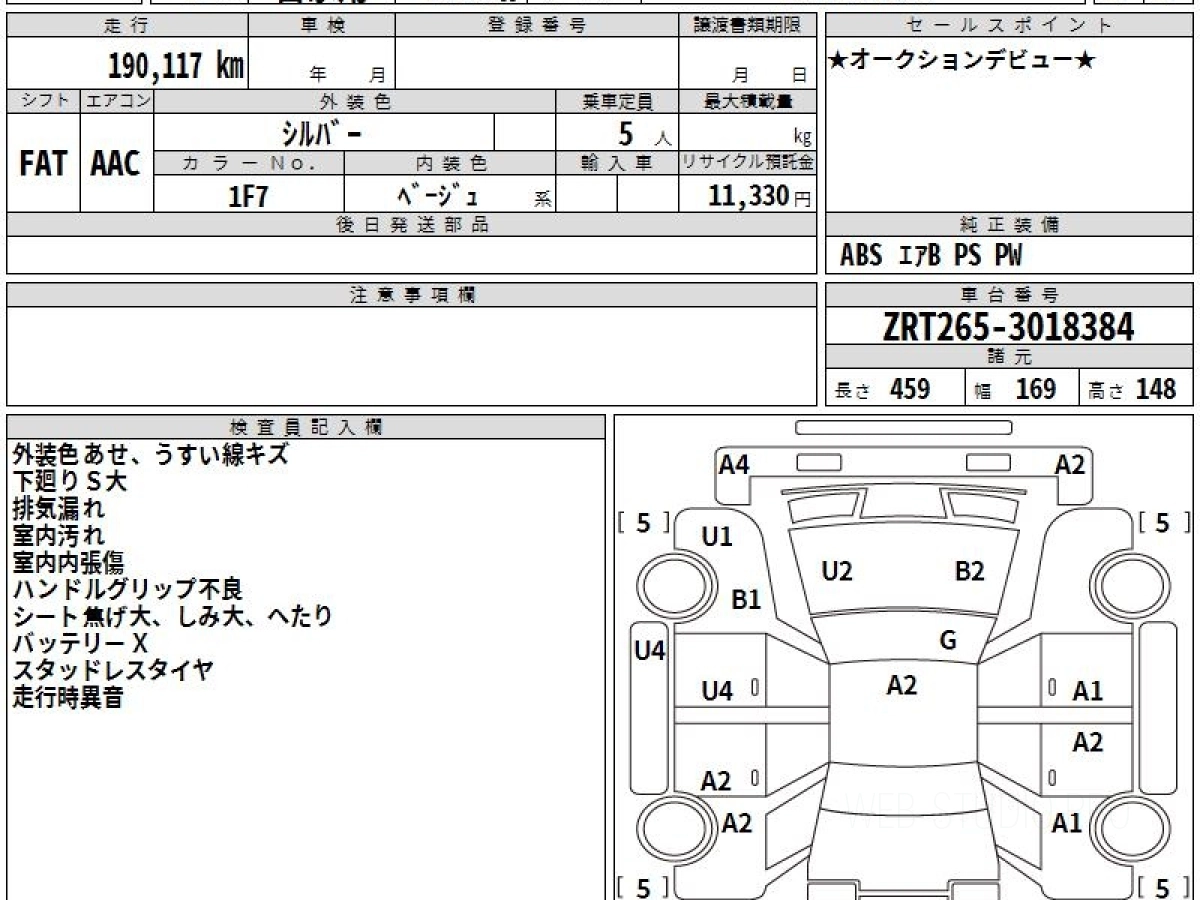Click note ハンドルグリップ不良
The height and width of the screenshot is (900, 1200).
tap(128, 589)
